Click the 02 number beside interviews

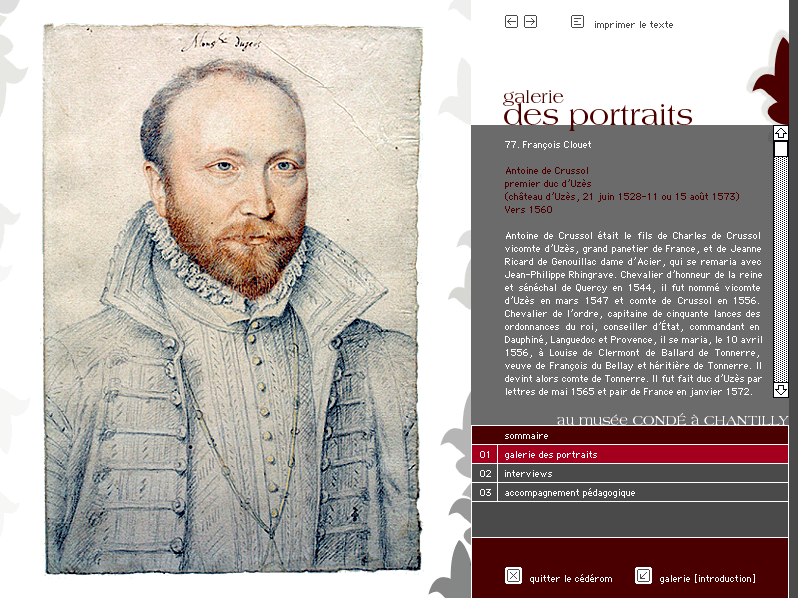tap(484, 473)
